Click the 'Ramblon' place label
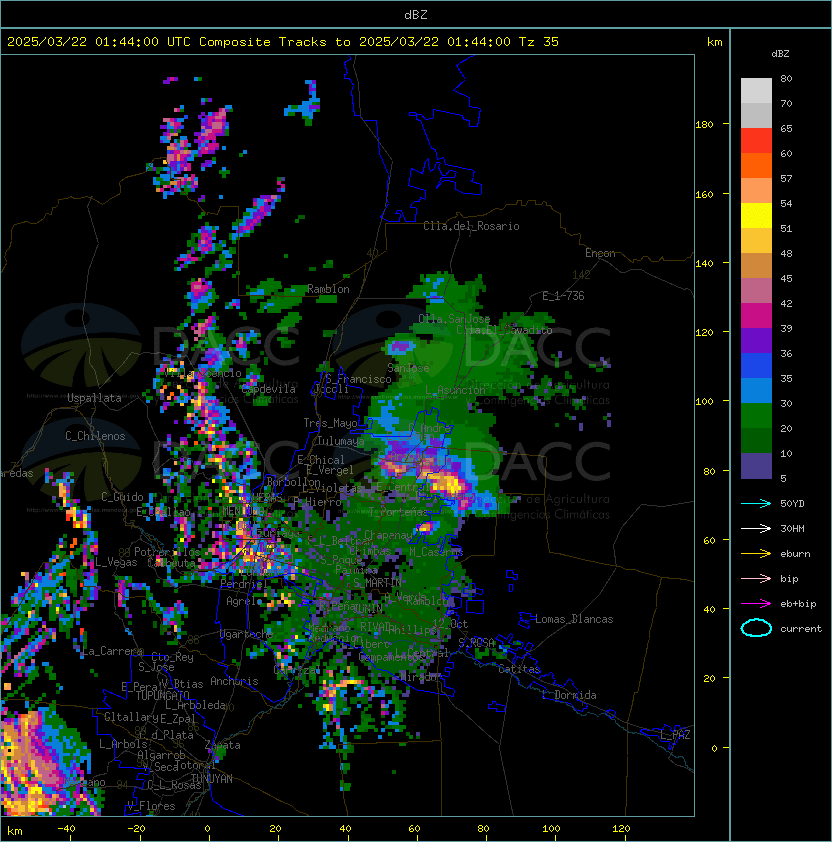Screen dimensions: 832x842 pos(328,289)
